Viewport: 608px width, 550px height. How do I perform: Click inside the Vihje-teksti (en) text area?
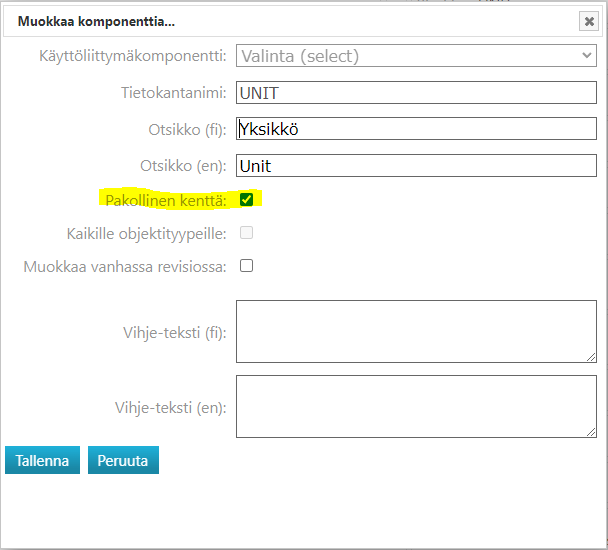pos(416,406)
